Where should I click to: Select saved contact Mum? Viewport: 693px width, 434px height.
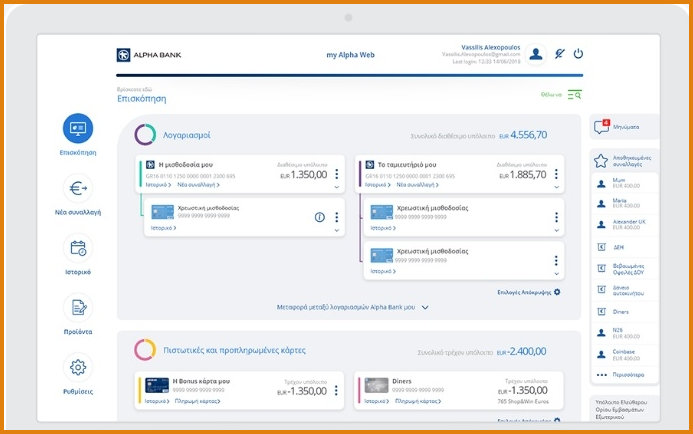pyautogui.click(x=624, y=183)
